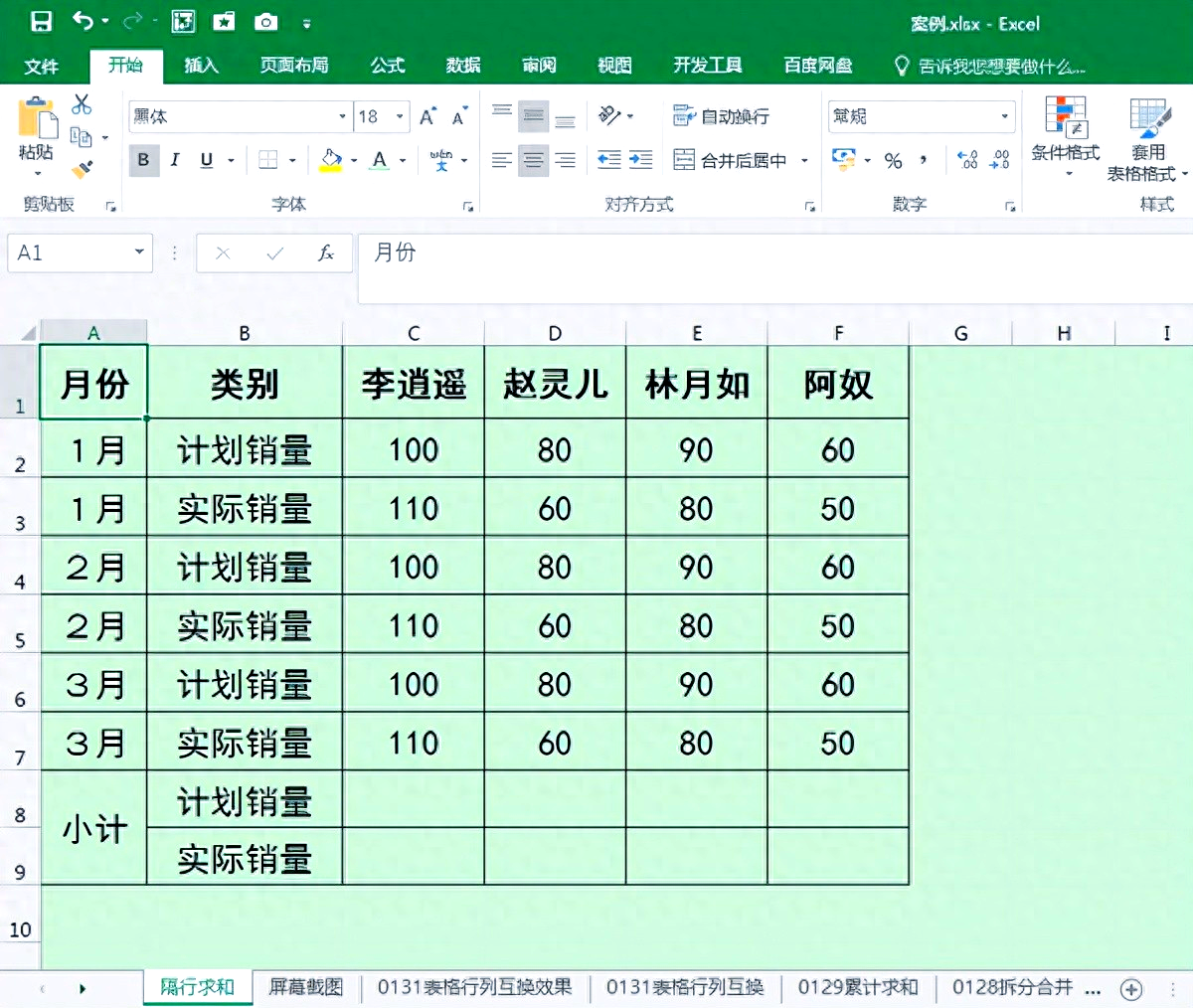Apply fill color with the paint bucket
1193x1008 pixels.
pyautogui.click(x=331, y=160)
